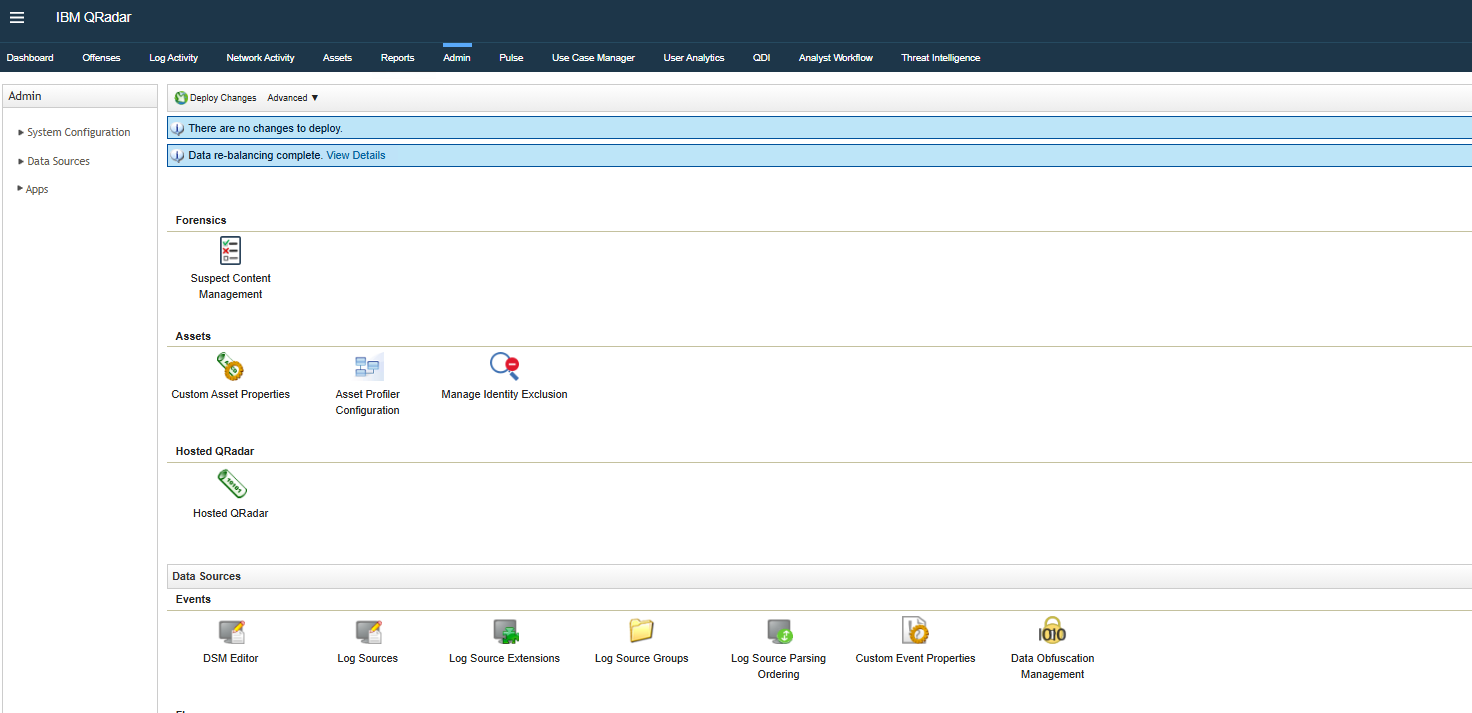Click the Deploy Changes button label
This screenshot has height=713, width=1472.
pos(223,98)
